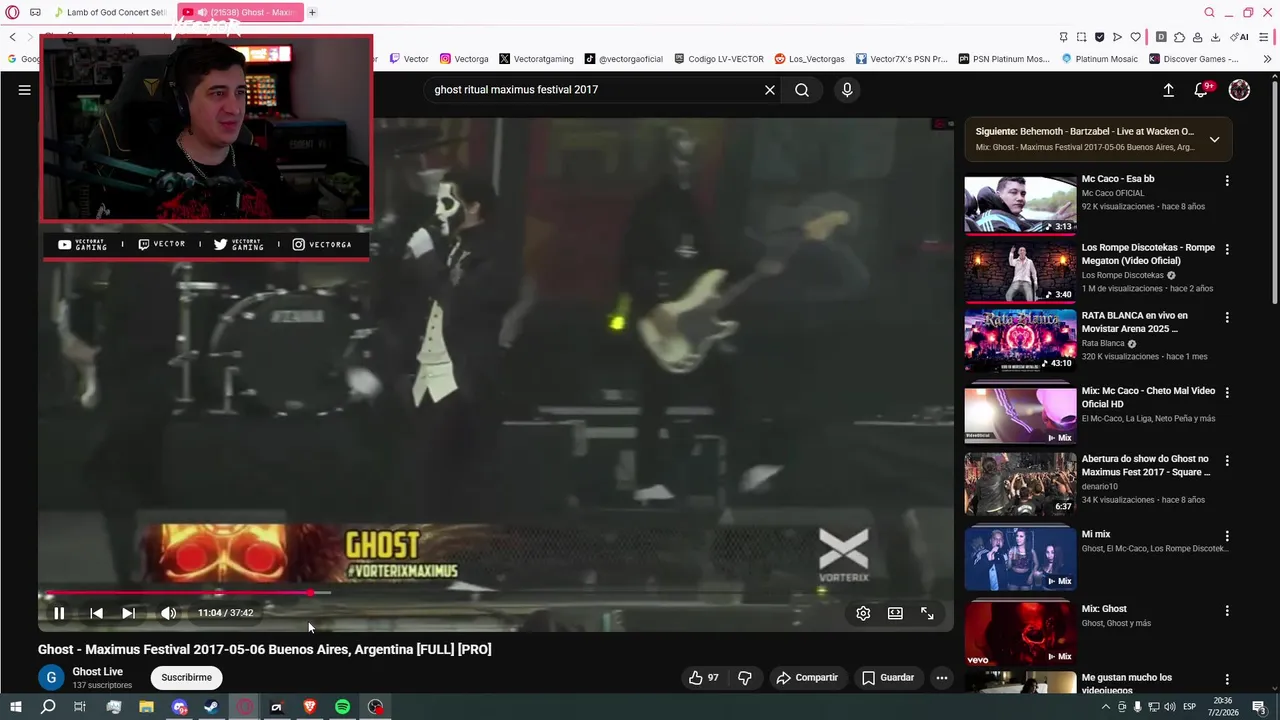The height and width of the screenshot is (720, 1280).
Task: Expand the 'Siguiente' mix playlist panel
Action: (x=1214, y=139)
